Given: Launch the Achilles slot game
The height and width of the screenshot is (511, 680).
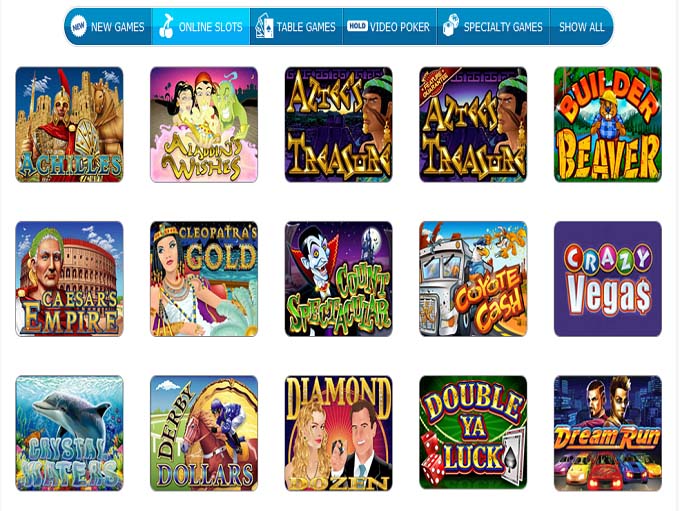Looking at the screenshot, I should [x=69, y=124].
